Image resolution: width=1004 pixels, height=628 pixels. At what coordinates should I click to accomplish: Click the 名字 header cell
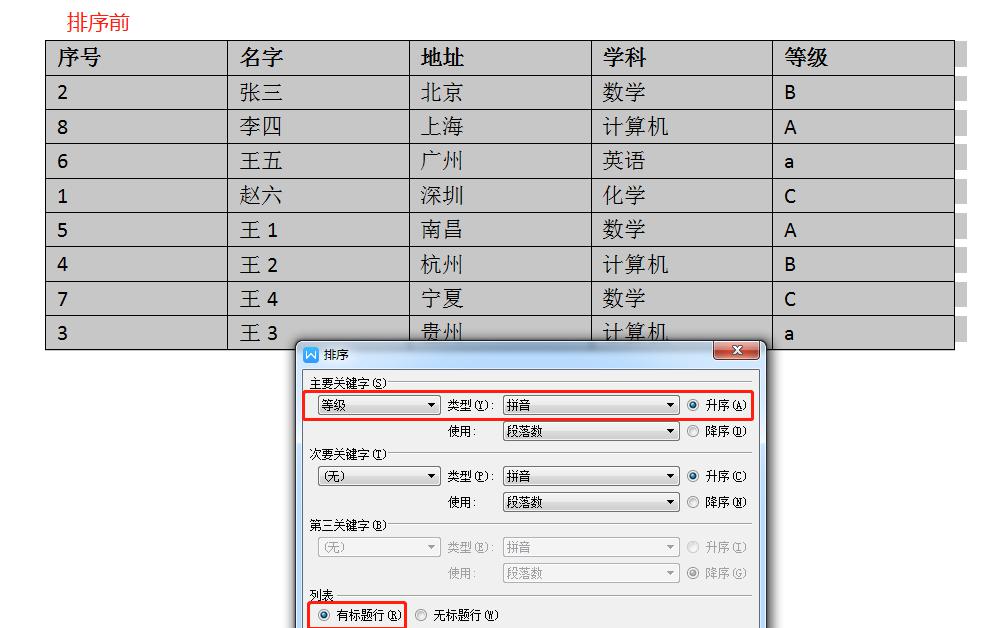pyautogui.click(x=318, y=58)
